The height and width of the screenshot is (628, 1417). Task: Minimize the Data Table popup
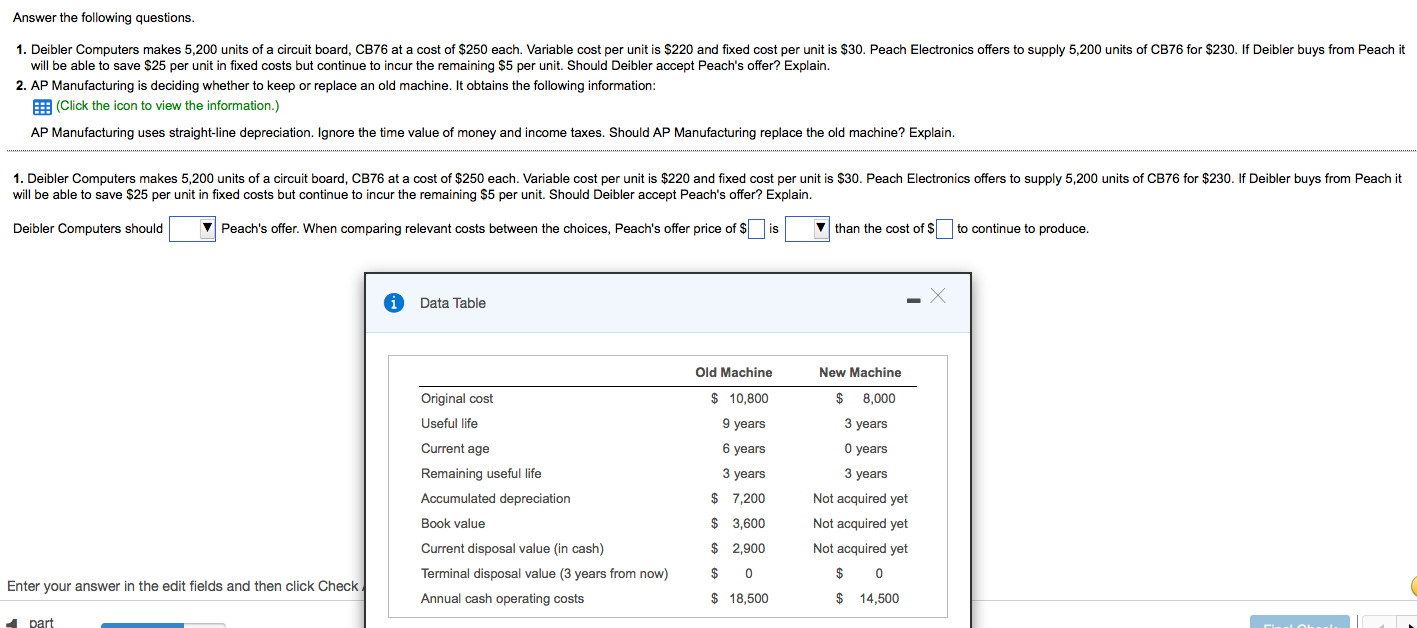914,302
